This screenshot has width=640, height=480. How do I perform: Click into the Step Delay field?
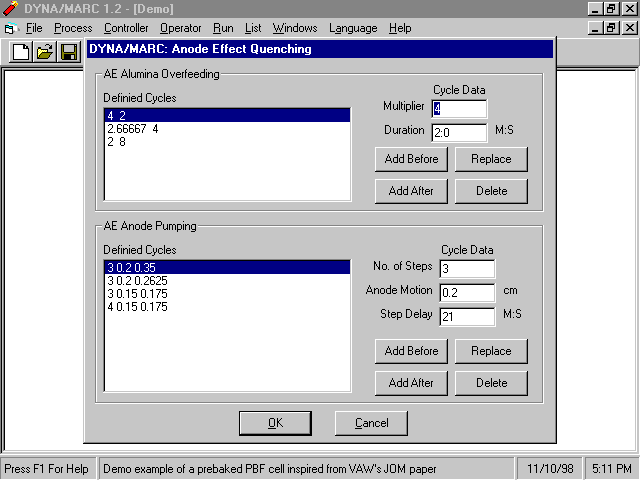pos(467,317)
